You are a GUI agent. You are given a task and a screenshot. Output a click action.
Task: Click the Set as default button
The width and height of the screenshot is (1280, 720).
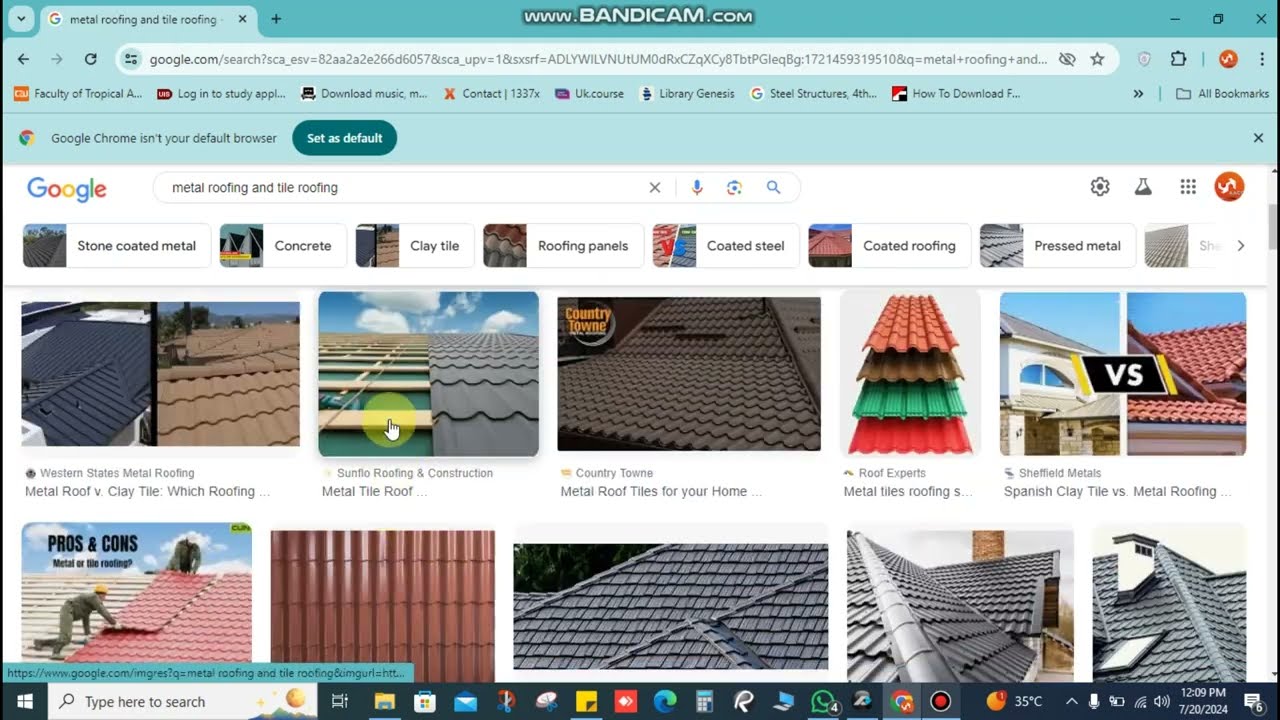[344, 138]
